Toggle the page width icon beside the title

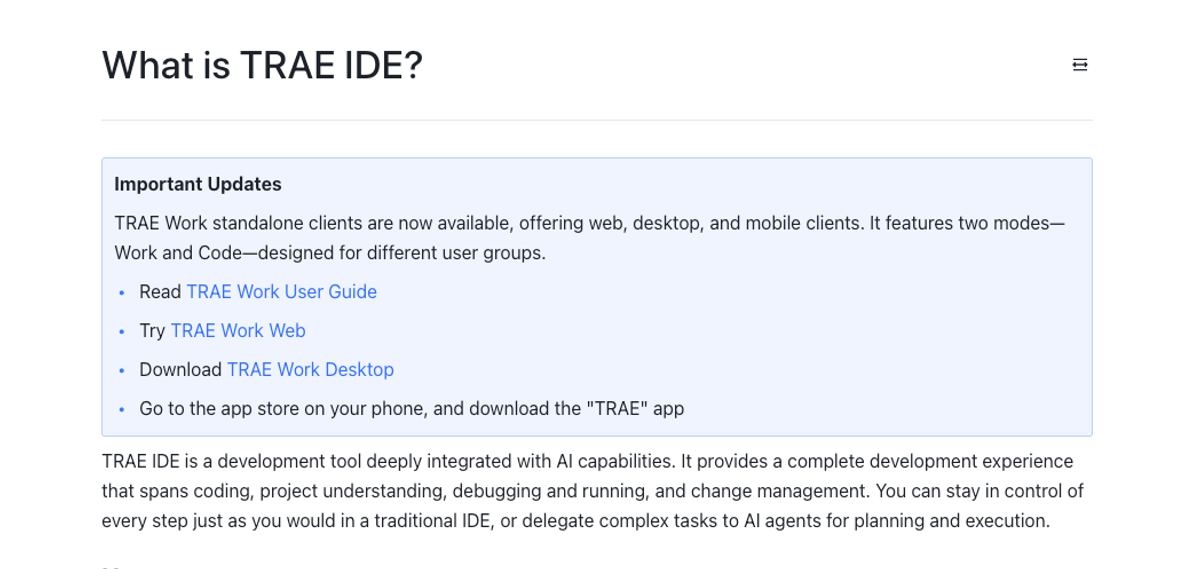point(1080,65)
